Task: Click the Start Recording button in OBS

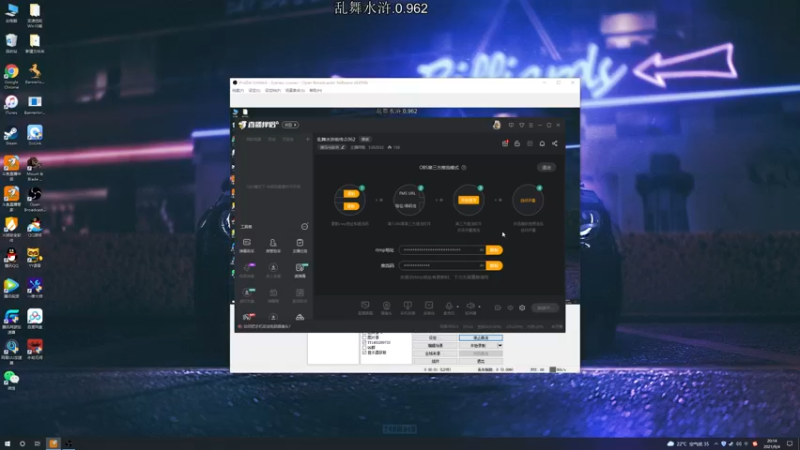Action: click(x=478, y=345)
